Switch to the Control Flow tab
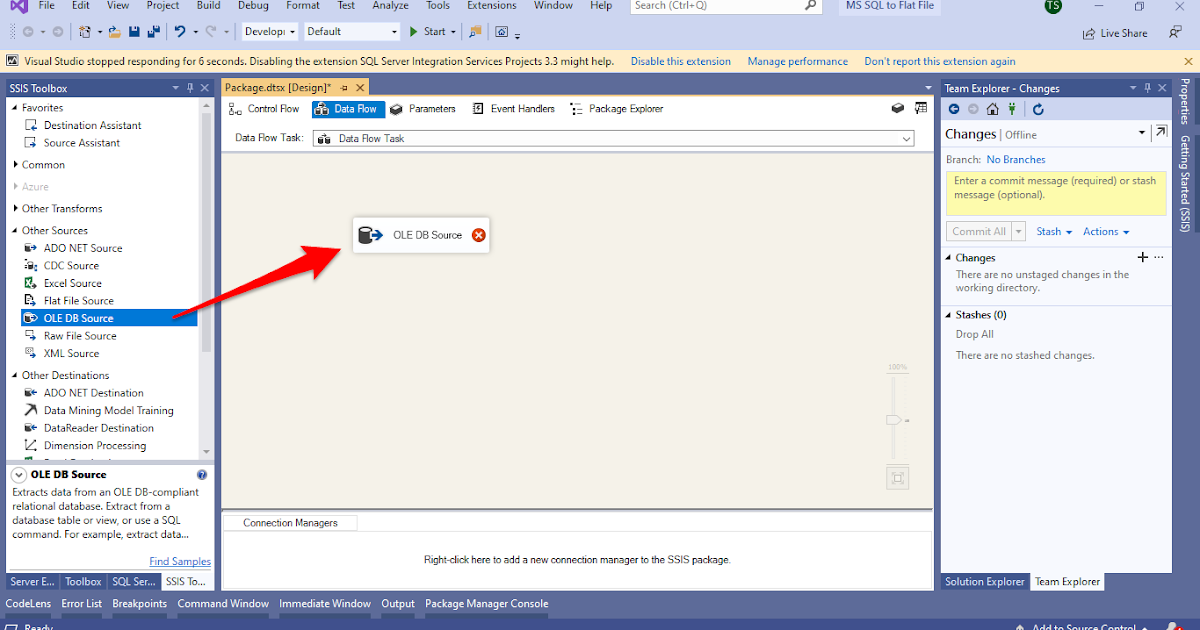Screen dimensions: 1200x630 click(265, 109)
